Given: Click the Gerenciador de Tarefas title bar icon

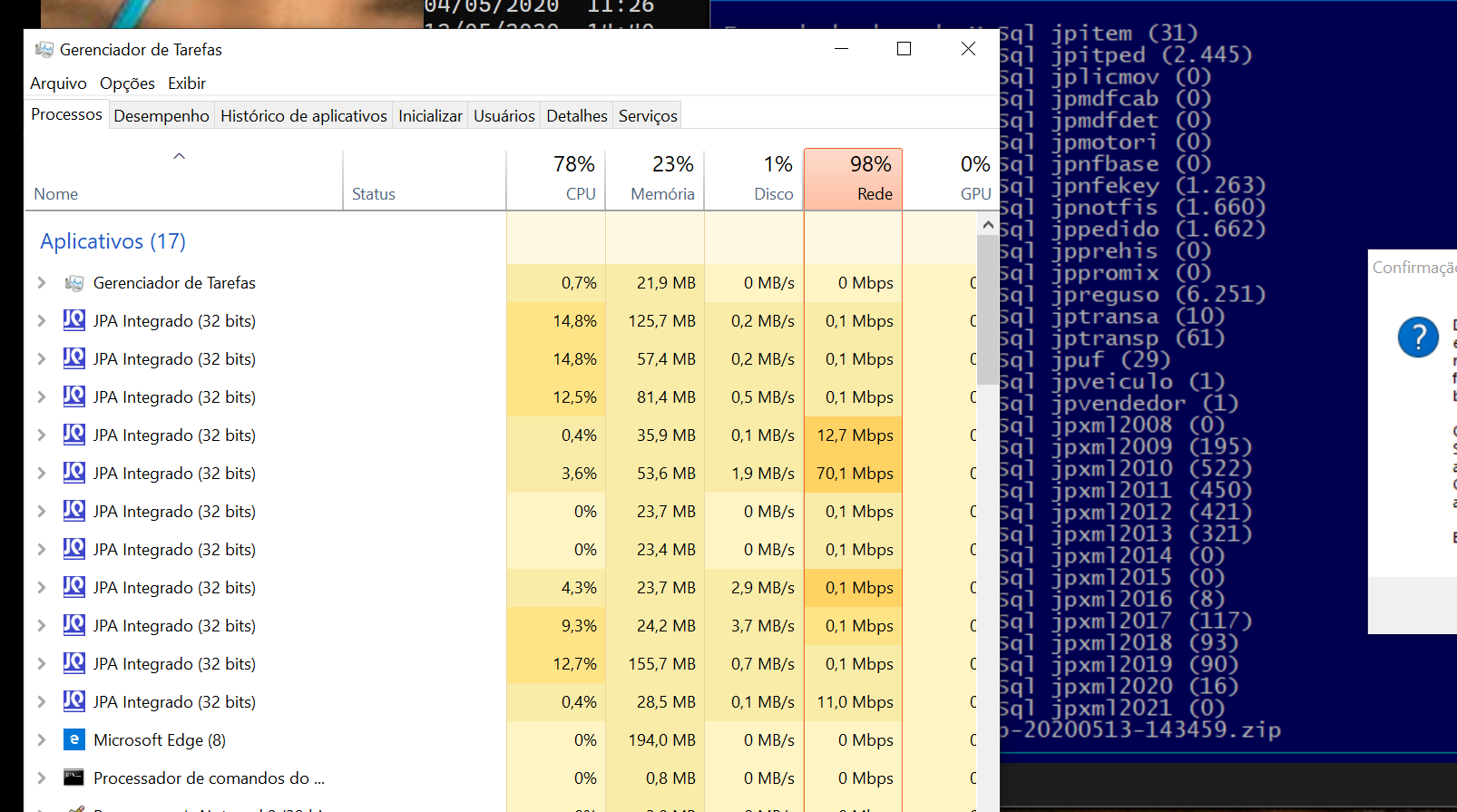Looking at the screenshot, I should coord(44,49).
